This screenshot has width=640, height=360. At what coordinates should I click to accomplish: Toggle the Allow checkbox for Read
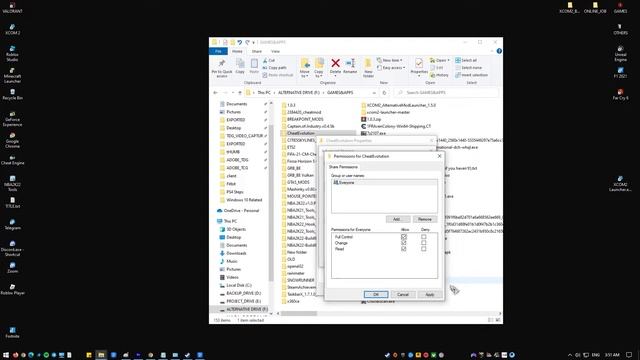404,249
